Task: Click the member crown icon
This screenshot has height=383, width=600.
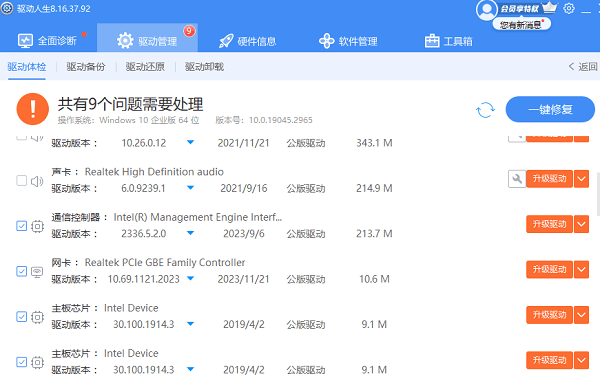Action: pos(549,8)
